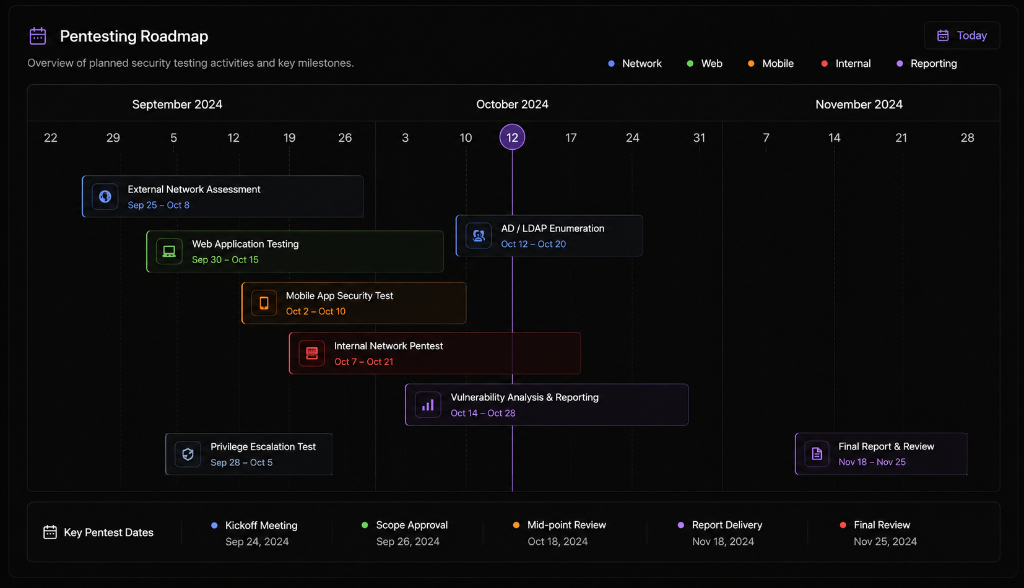
Task: Click the date range Oct 14 – Oct 28
Action: pyautogui.click(x=483, y=414)
